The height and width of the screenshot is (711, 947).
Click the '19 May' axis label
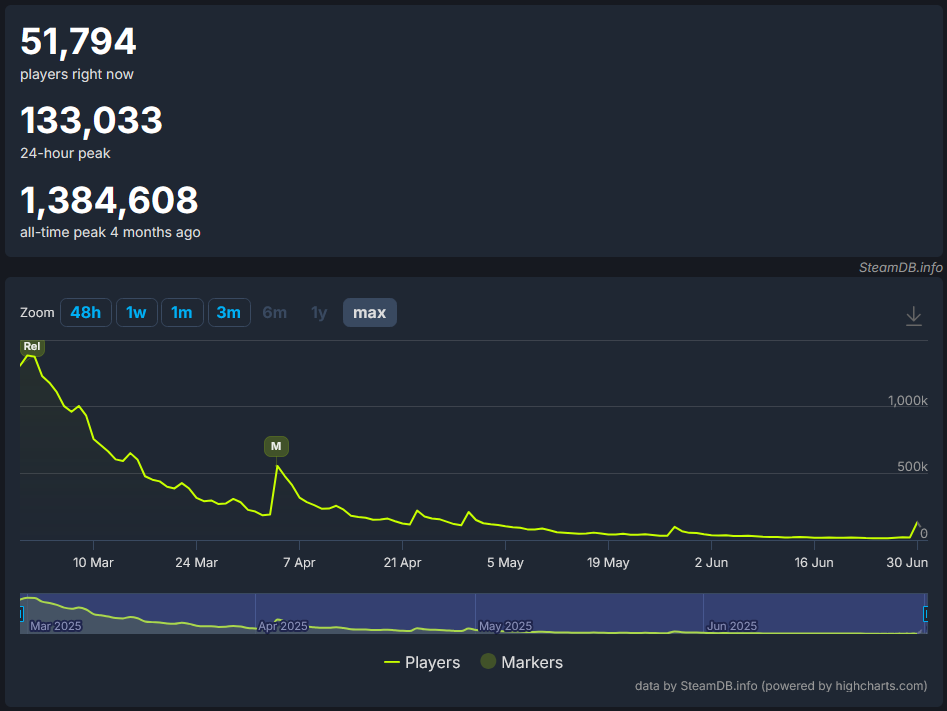tap(608, 562)
